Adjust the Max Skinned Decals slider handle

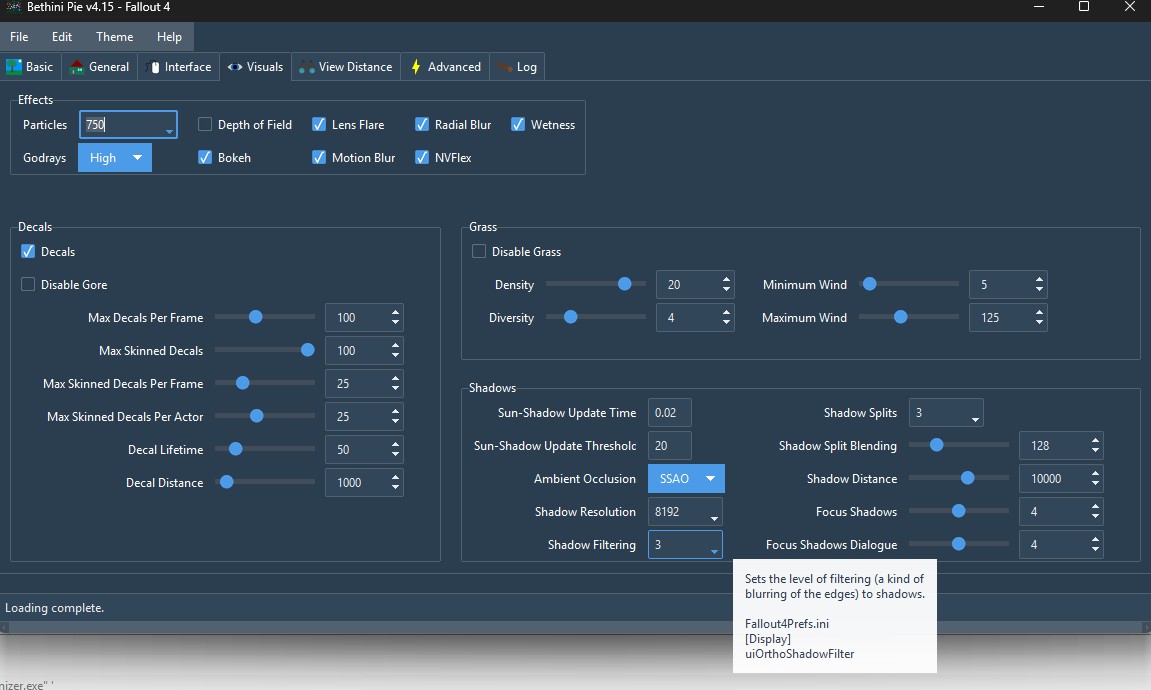[308, 350]
